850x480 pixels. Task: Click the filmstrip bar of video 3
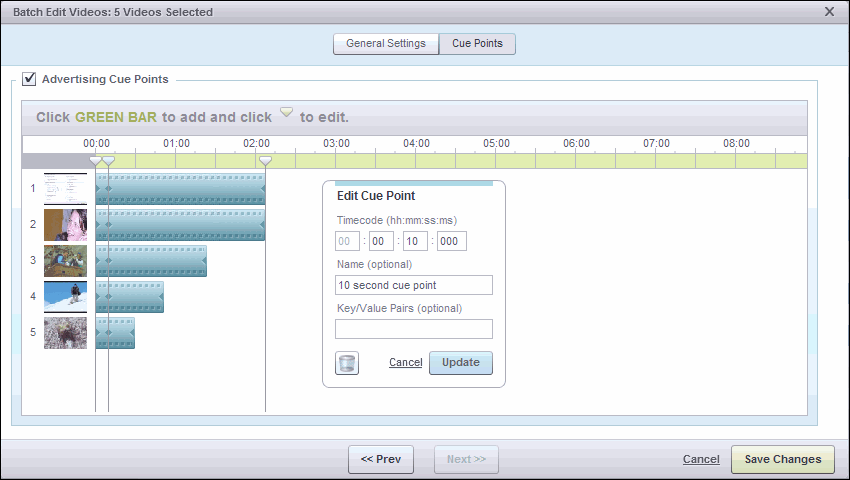click(x=151, y=261)
